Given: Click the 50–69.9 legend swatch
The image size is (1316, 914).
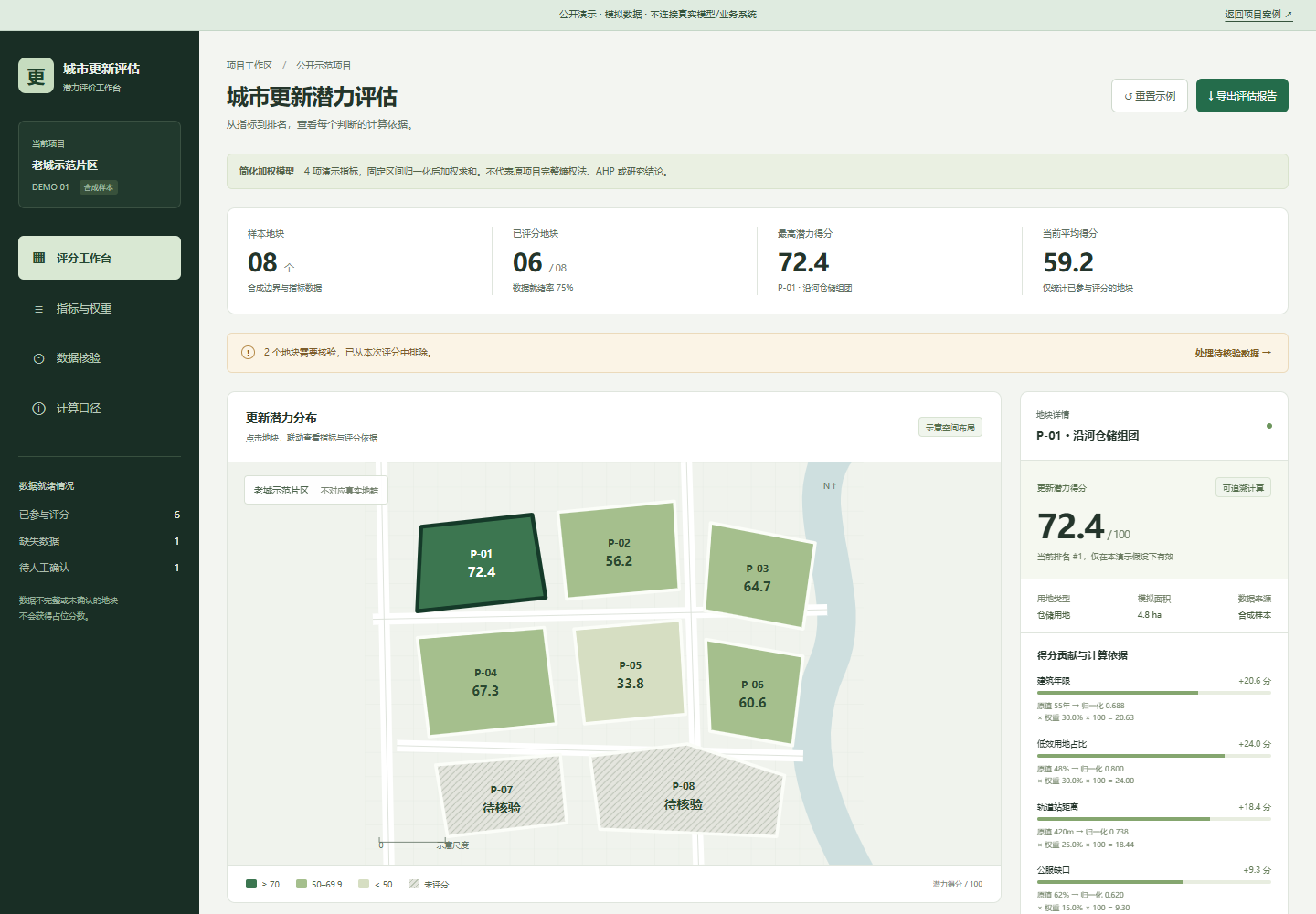Looking at the screenshot, I should pyautogui.click(x=302, y=884).
